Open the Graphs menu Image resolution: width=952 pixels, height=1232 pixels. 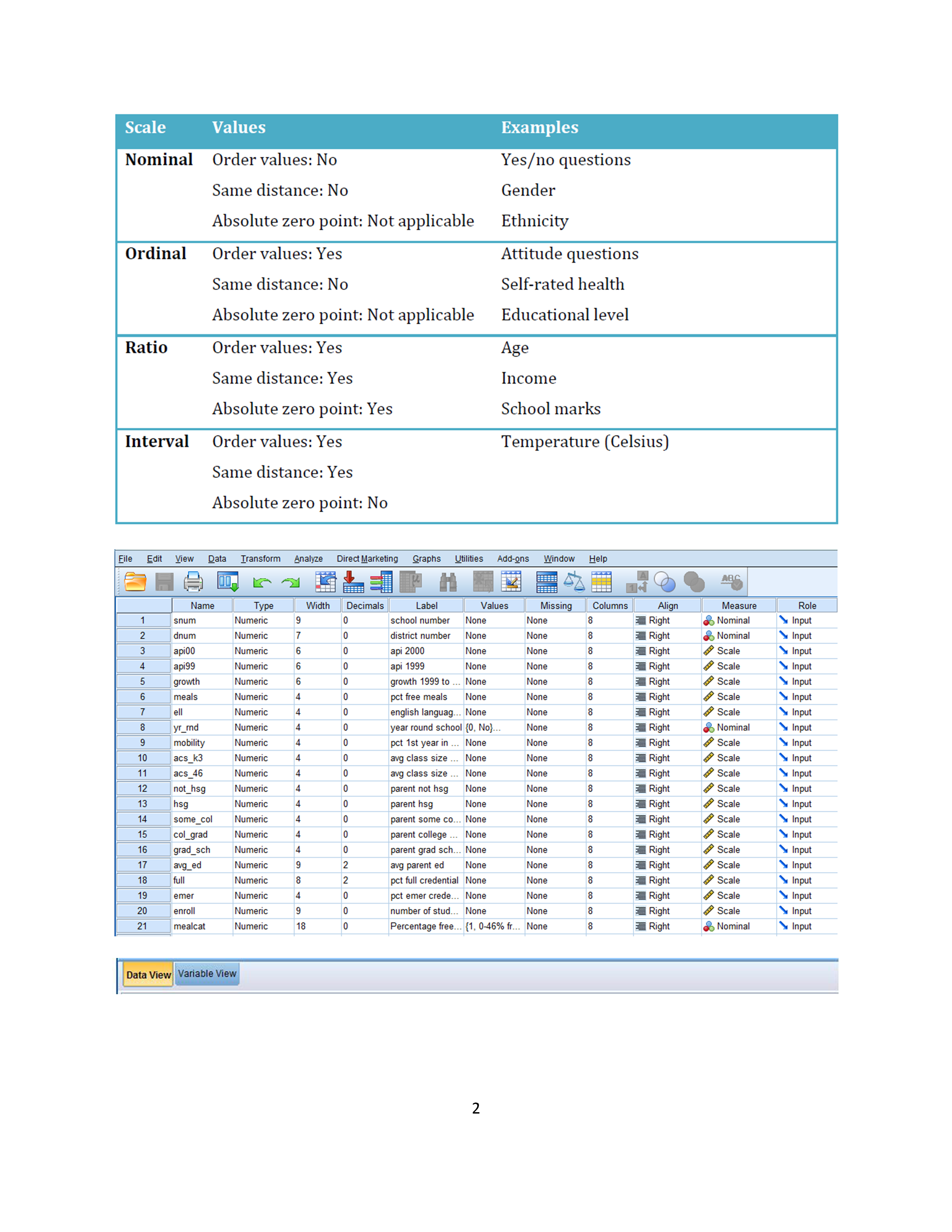[x=426, y=559]
